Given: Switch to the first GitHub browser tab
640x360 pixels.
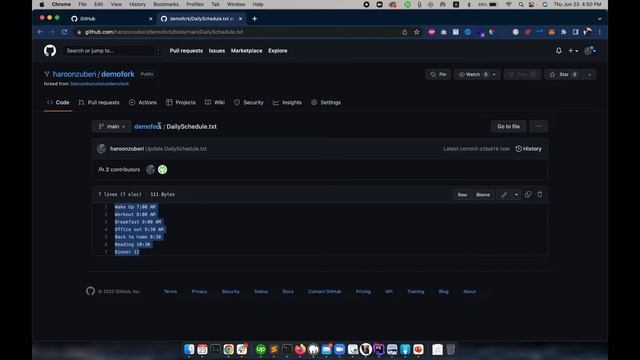Looking at the screenshot, I should 110,19.
